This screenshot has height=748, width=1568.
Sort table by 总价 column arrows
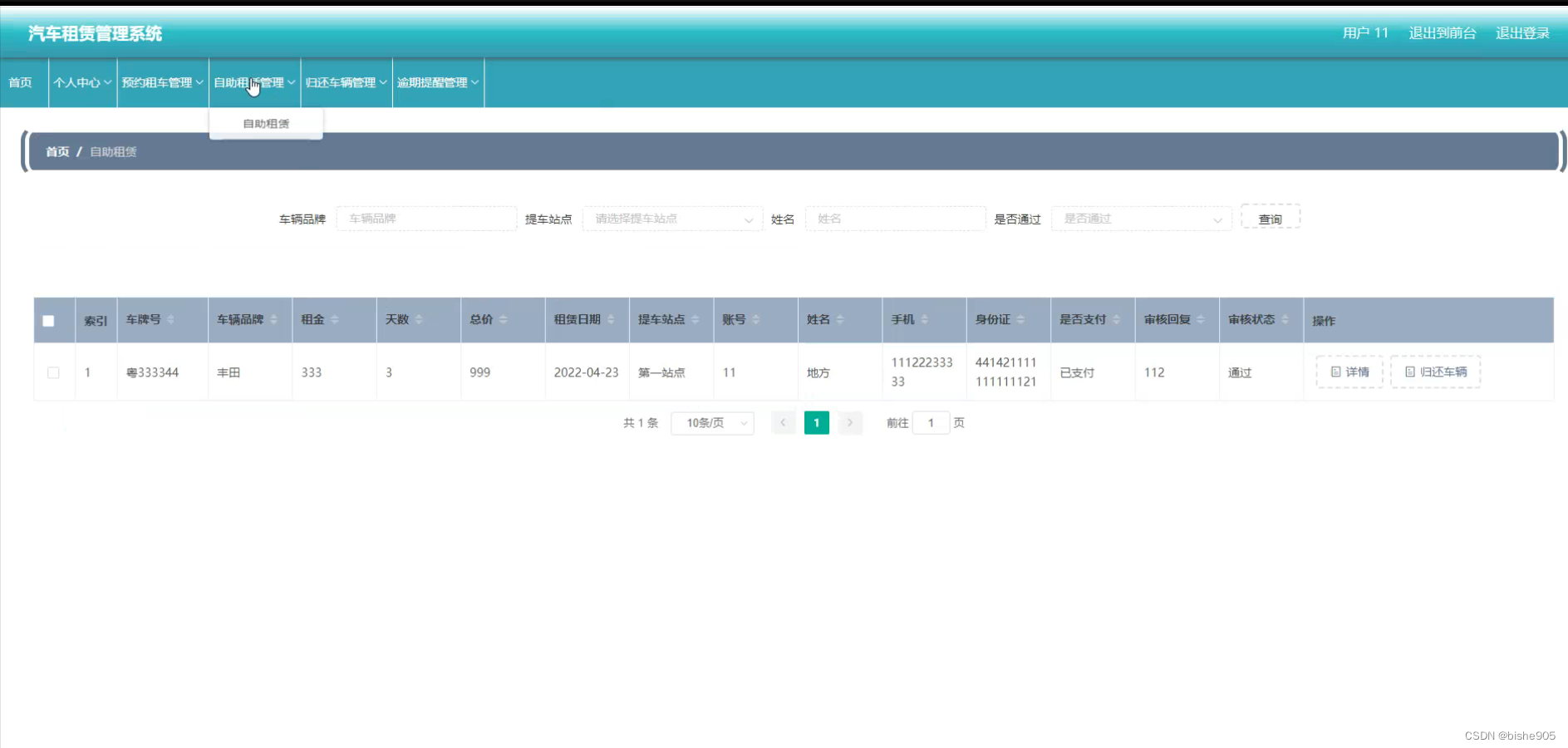pos(503,320)
